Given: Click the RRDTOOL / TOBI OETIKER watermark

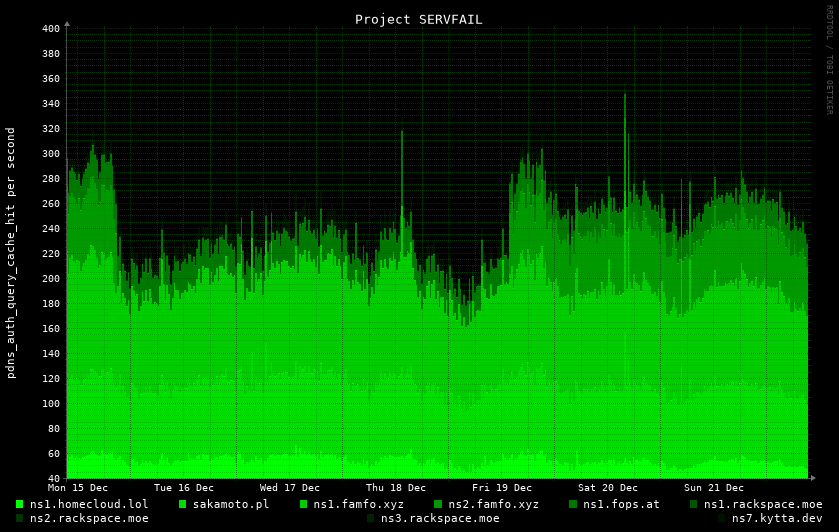Looking at the screenshot, I should (829, 59).
